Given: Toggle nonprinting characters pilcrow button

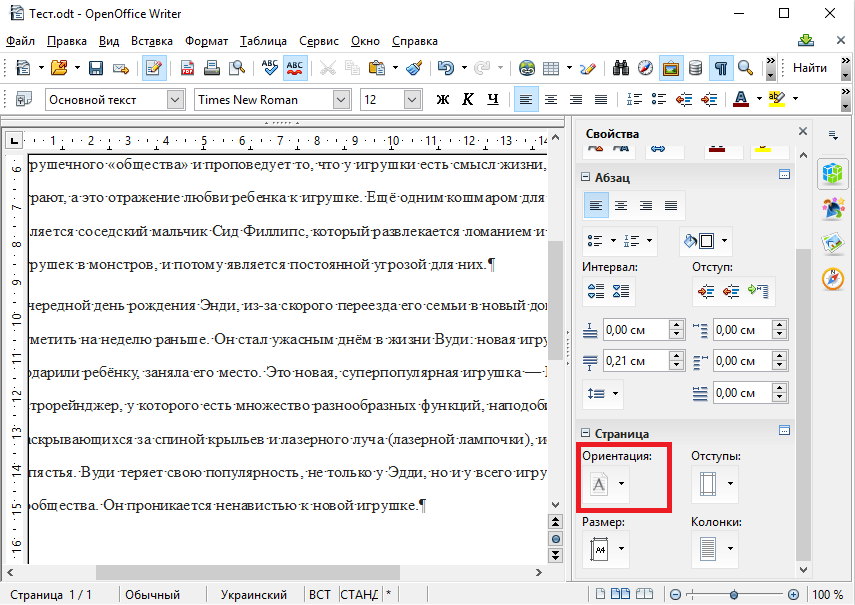Looking at the screenshot, I should [x=720, y=68].
